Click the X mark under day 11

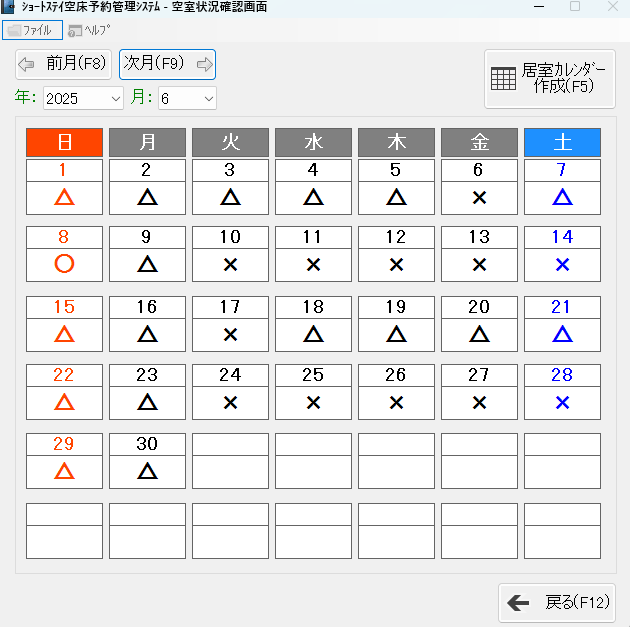(x=313, y=265)
